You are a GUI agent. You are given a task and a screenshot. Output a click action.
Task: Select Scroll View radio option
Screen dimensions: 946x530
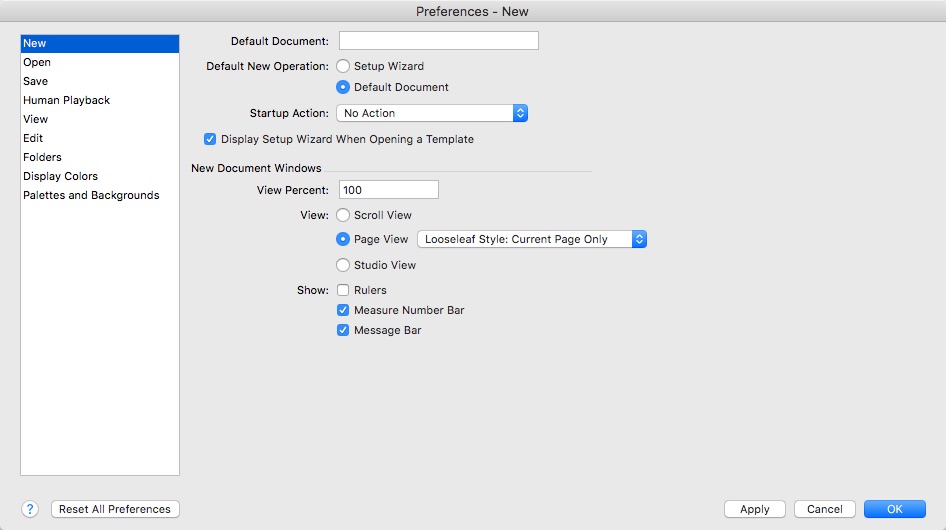click(343, 215)
